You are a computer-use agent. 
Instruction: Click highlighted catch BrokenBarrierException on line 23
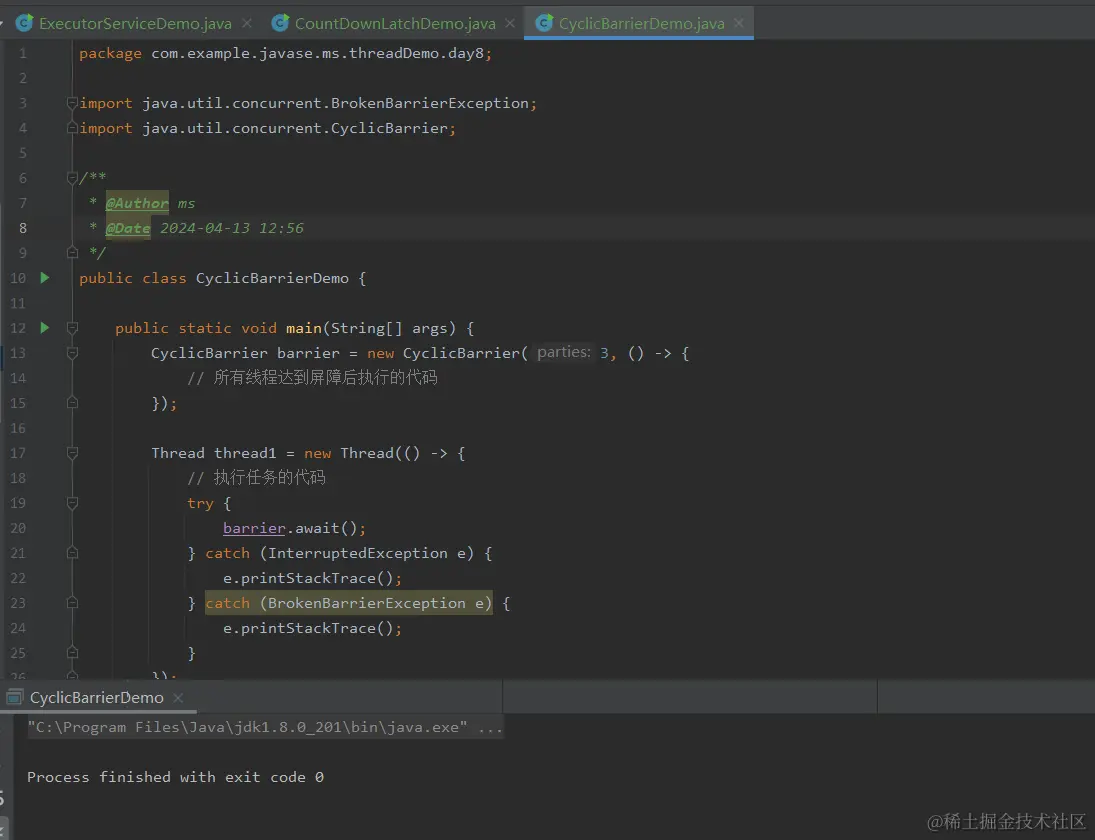click(x=348, y=603)
